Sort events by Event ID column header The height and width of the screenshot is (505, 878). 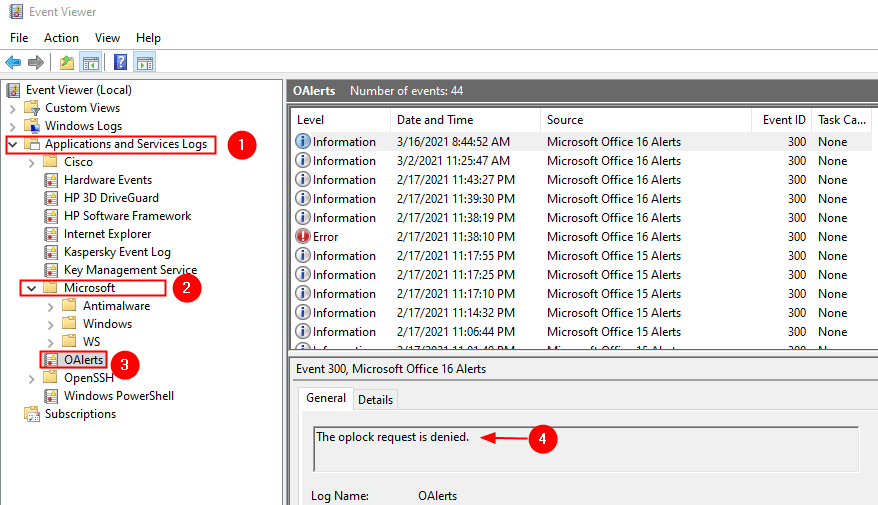[x=784, y=120]
